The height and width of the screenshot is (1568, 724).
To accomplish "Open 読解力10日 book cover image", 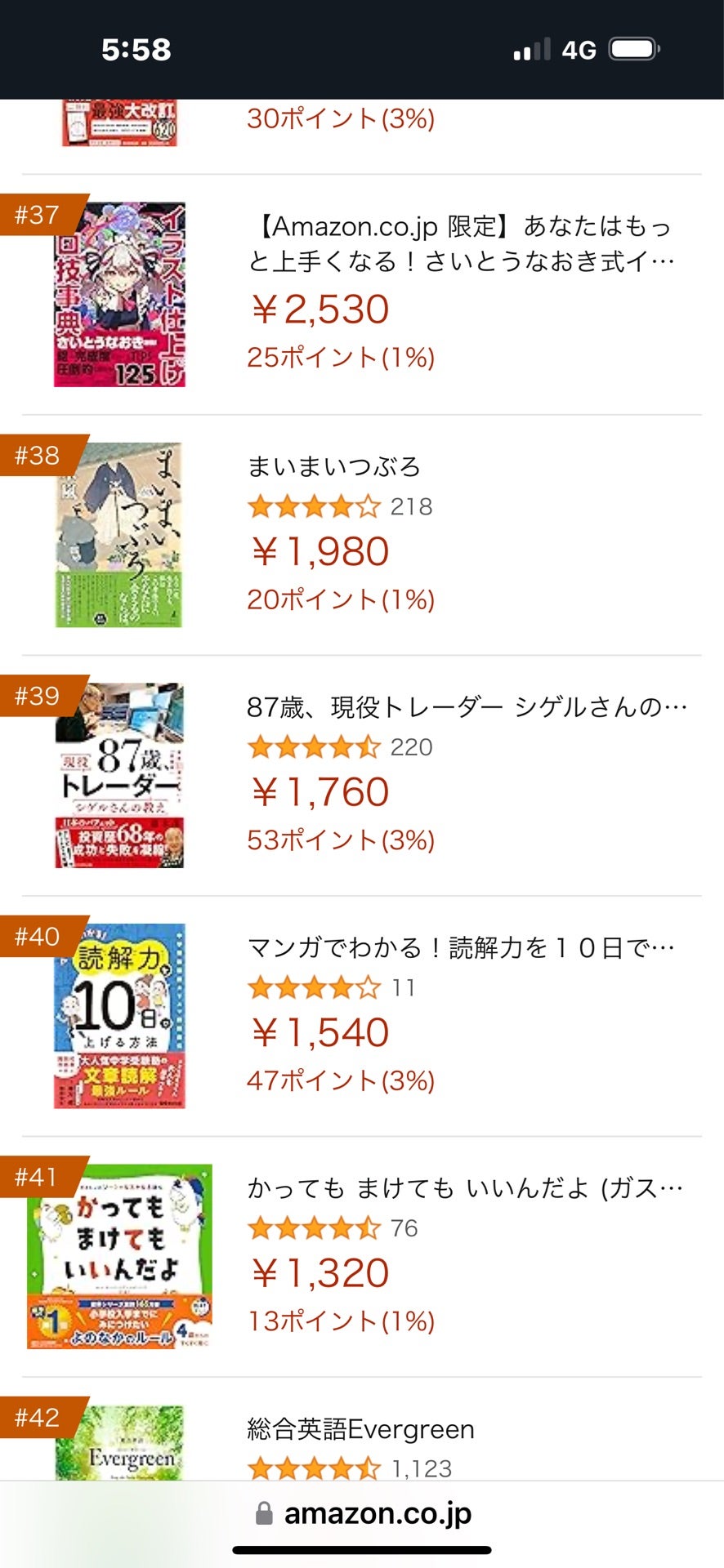I will (x=119, y=1016).
